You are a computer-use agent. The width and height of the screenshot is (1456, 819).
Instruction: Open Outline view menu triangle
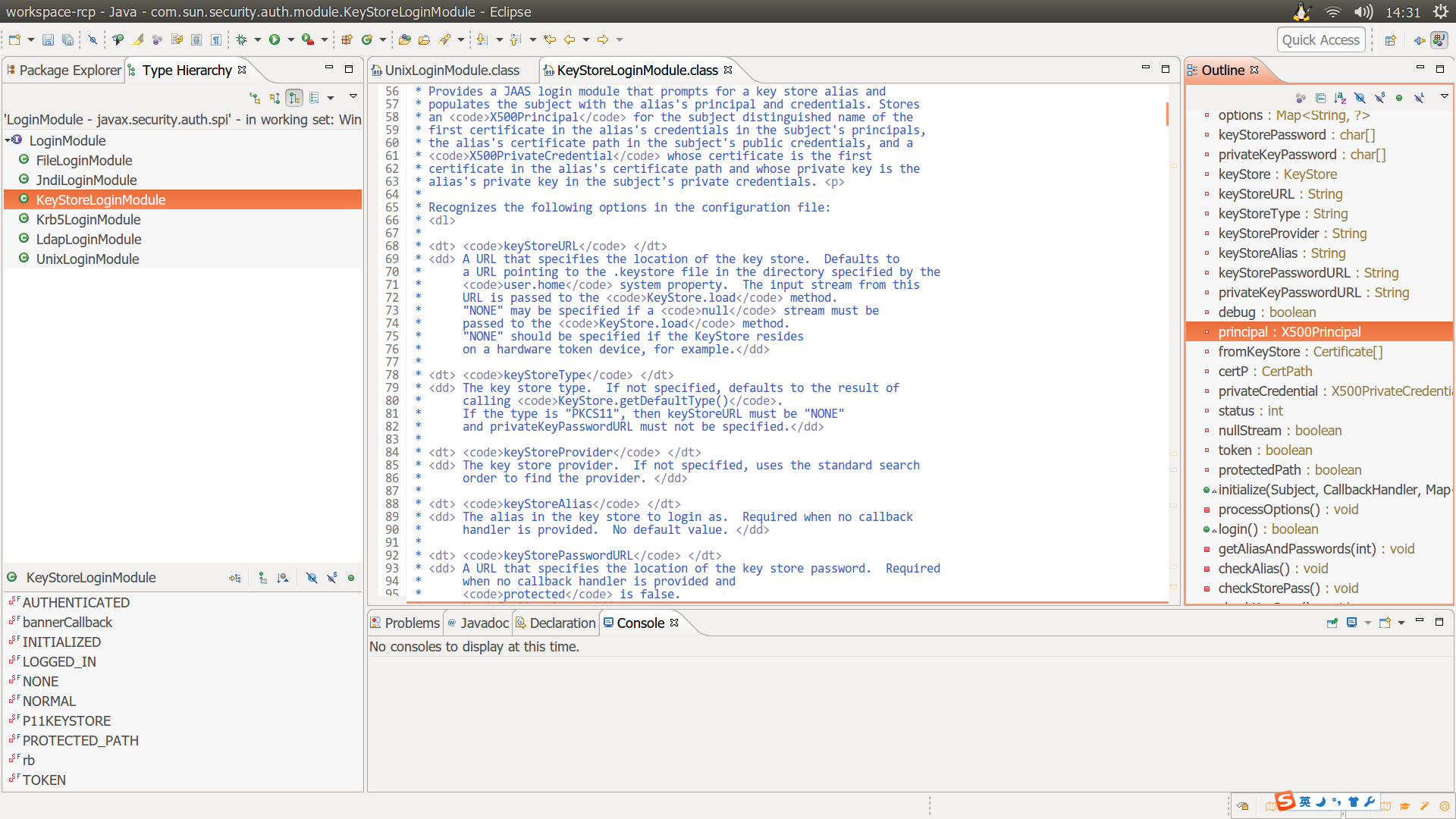(x=1444, y=96)
